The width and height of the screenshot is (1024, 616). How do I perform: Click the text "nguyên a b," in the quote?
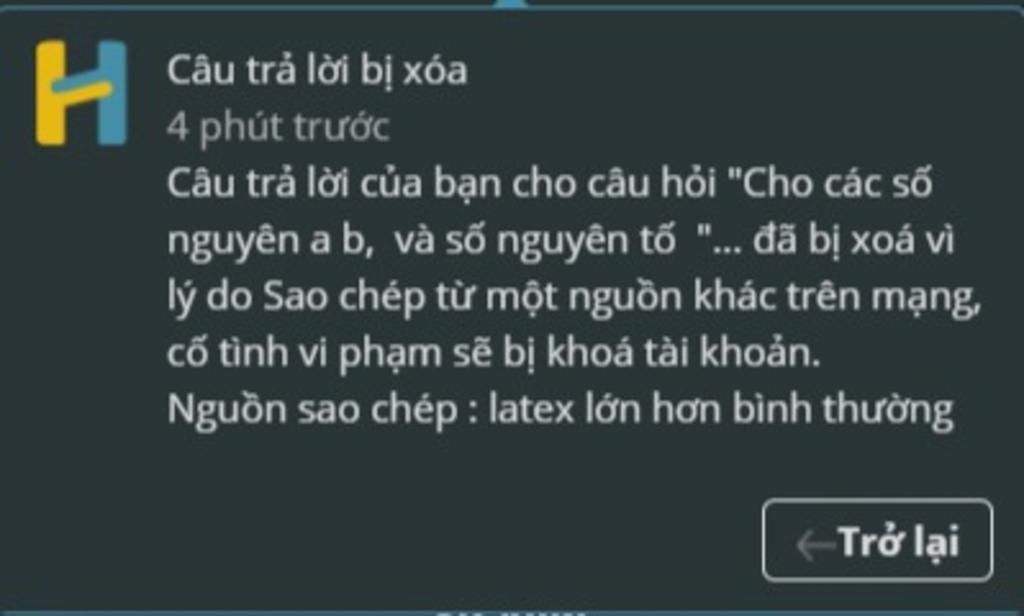270,240
